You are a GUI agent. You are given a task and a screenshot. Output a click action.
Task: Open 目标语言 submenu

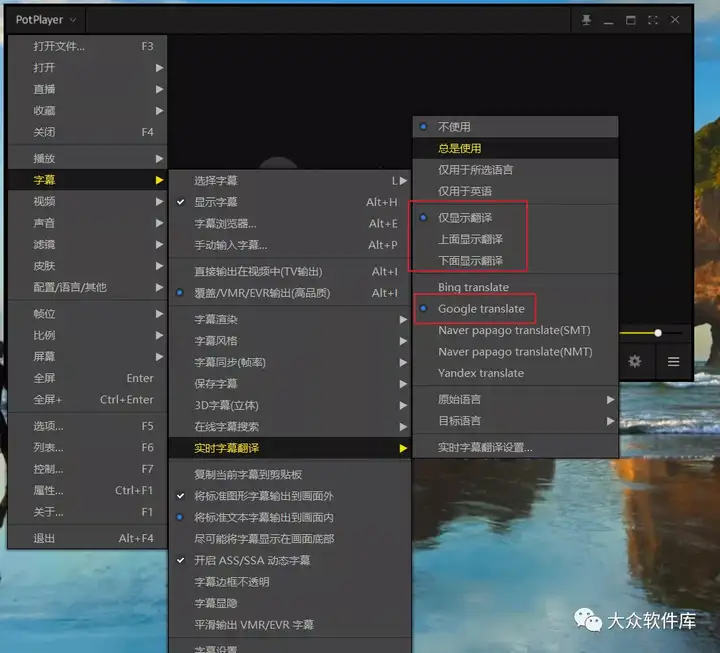[x=515, y=421]
